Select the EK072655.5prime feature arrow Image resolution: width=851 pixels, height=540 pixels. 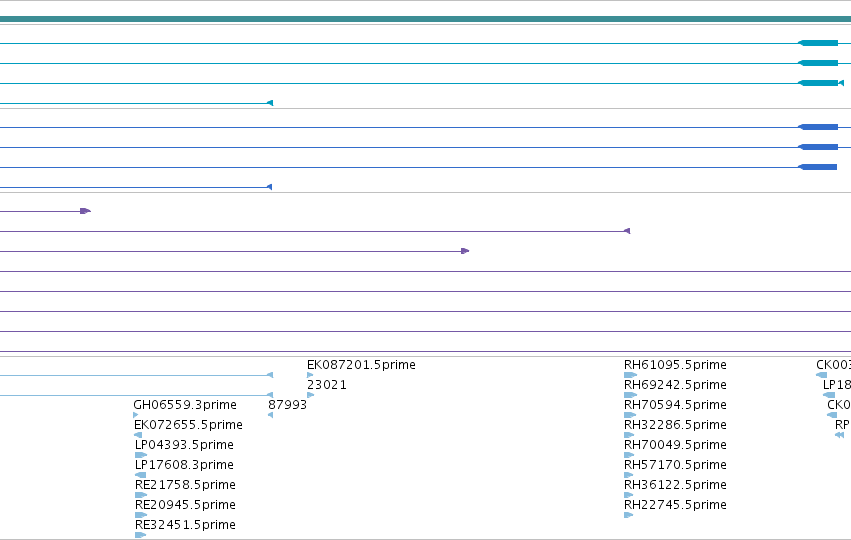point(138,435)
